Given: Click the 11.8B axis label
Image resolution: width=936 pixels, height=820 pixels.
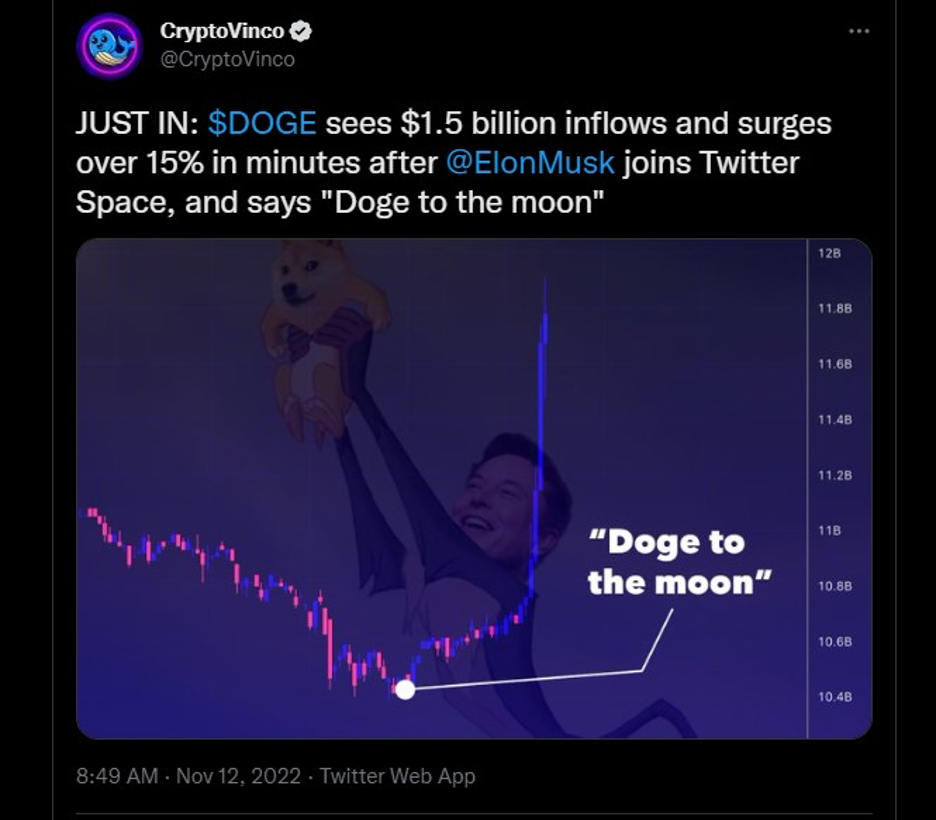Looking at the screenshot, I should coord(833,309).
